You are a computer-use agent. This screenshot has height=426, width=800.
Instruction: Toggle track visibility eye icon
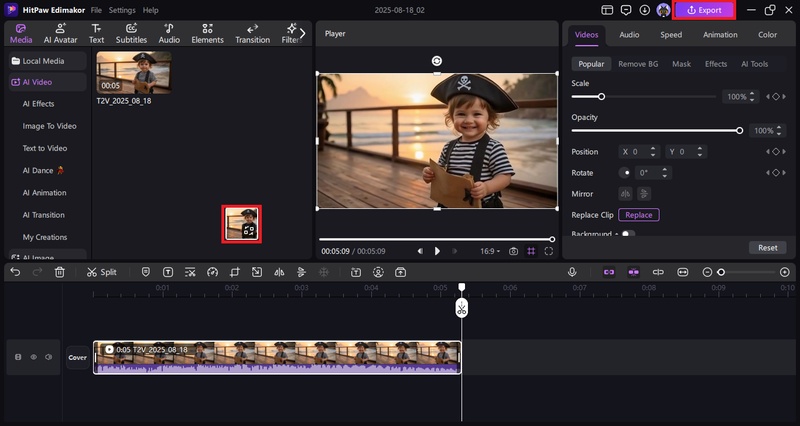[34, 357]
